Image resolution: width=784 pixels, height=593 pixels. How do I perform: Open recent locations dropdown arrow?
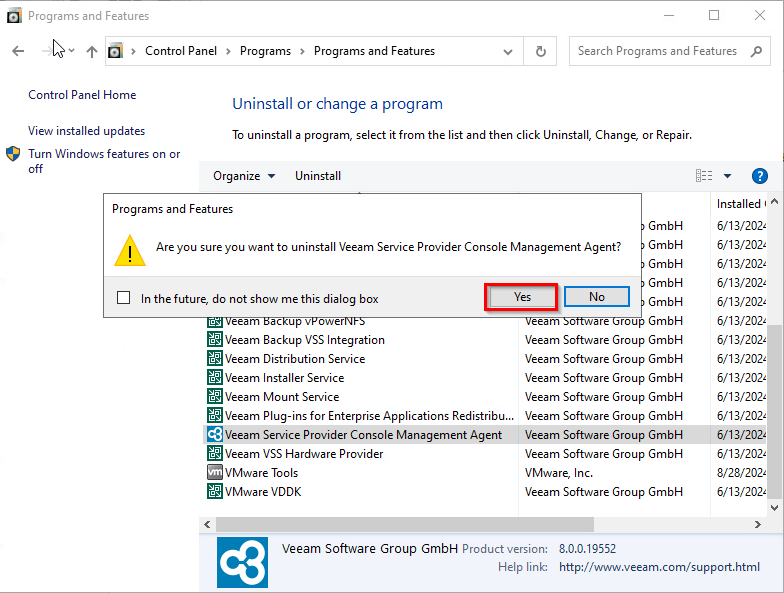(x=72, y=50)
